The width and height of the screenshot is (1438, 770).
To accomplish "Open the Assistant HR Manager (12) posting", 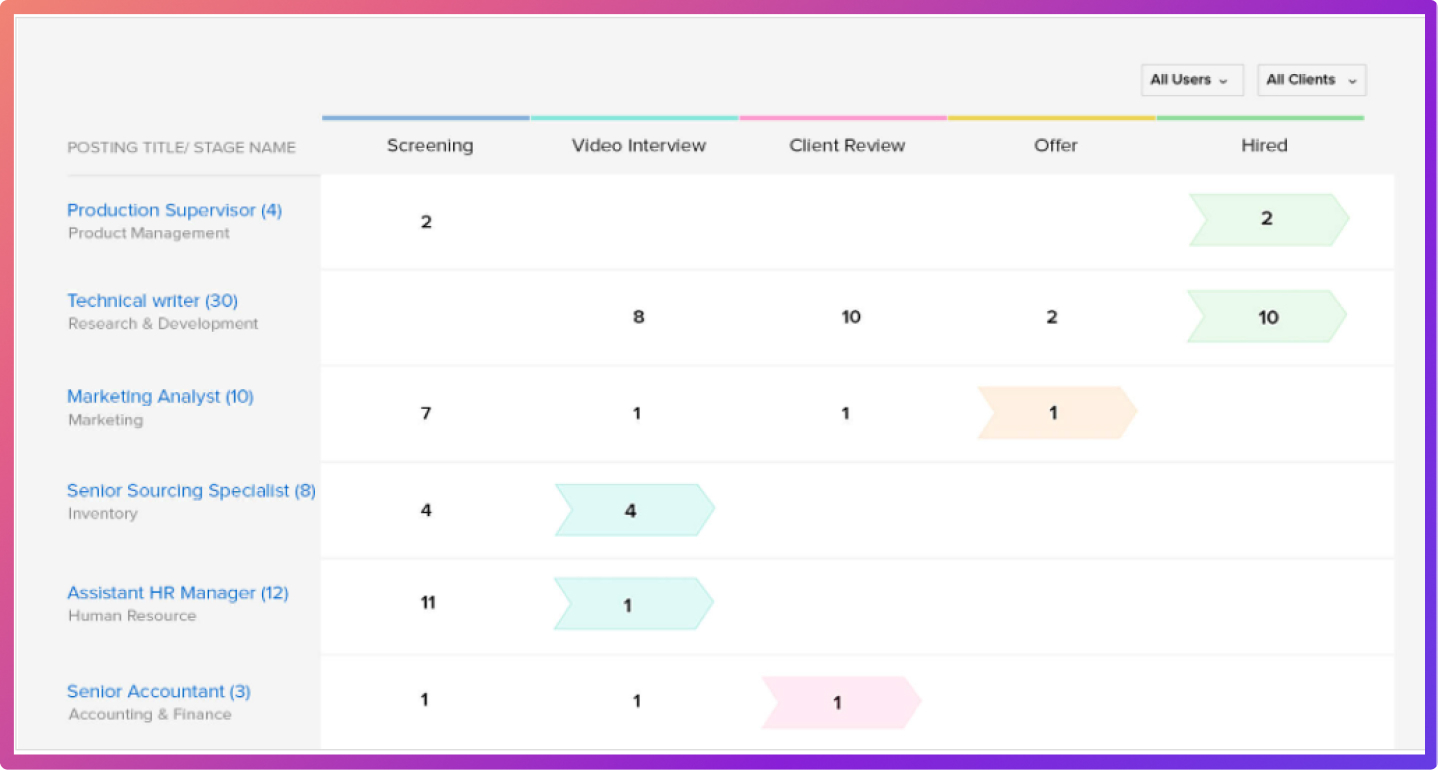I will [x=177, y=593].
